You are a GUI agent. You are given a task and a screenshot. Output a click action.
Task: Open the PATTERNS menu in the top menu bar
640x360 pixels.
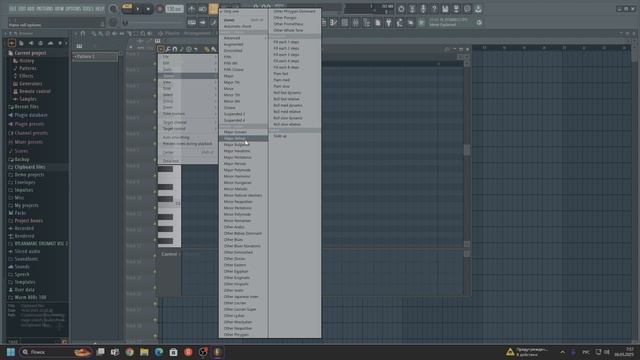[x=44, y=9]
